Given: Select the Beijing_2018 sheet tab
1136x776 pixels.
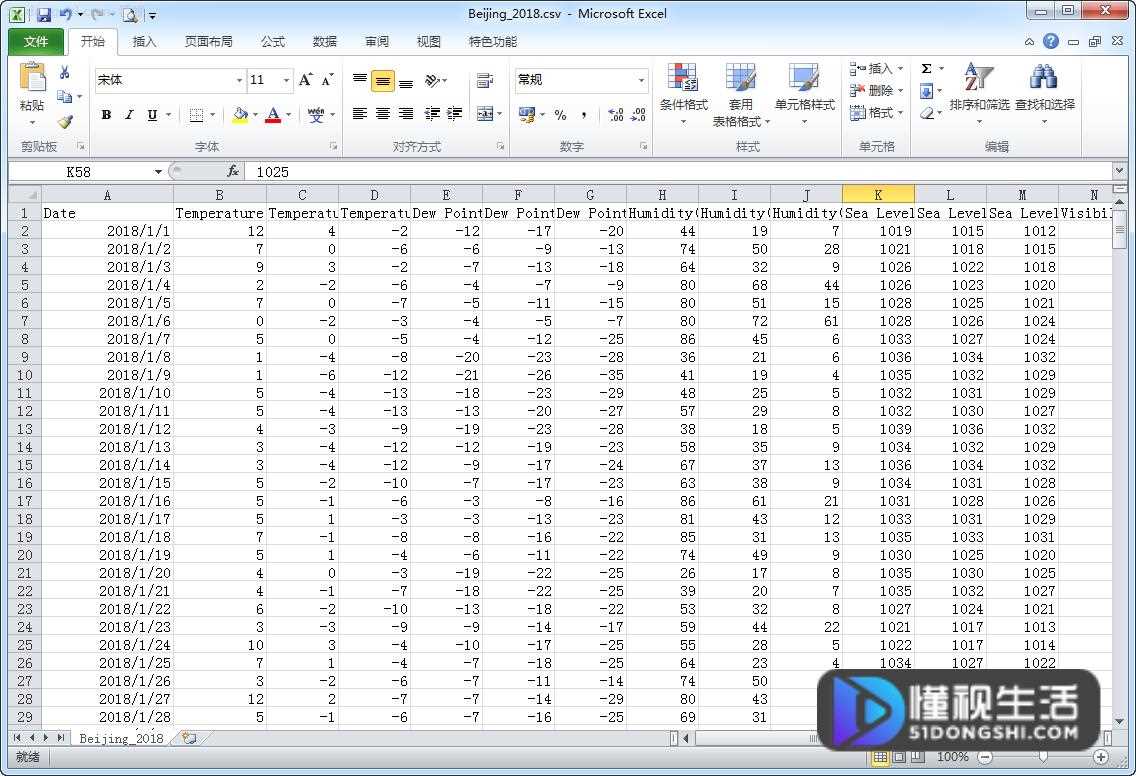Looking at the screenshot, I should 121,738.
